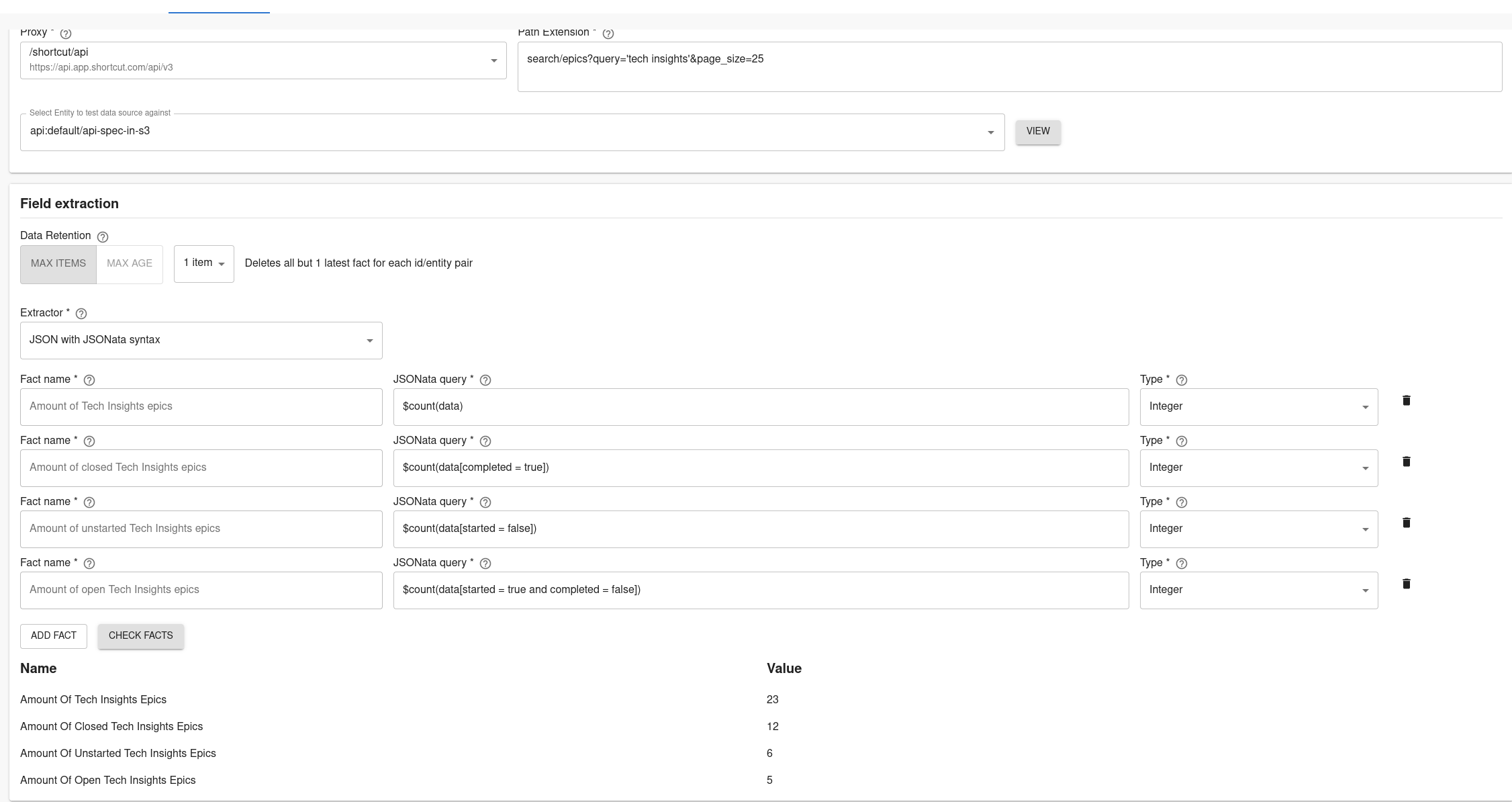Delete the unstarted Tech Insights epics fact
Image resolution: width=1512 pixels, height=802 pixels.
click(1407, 523)
